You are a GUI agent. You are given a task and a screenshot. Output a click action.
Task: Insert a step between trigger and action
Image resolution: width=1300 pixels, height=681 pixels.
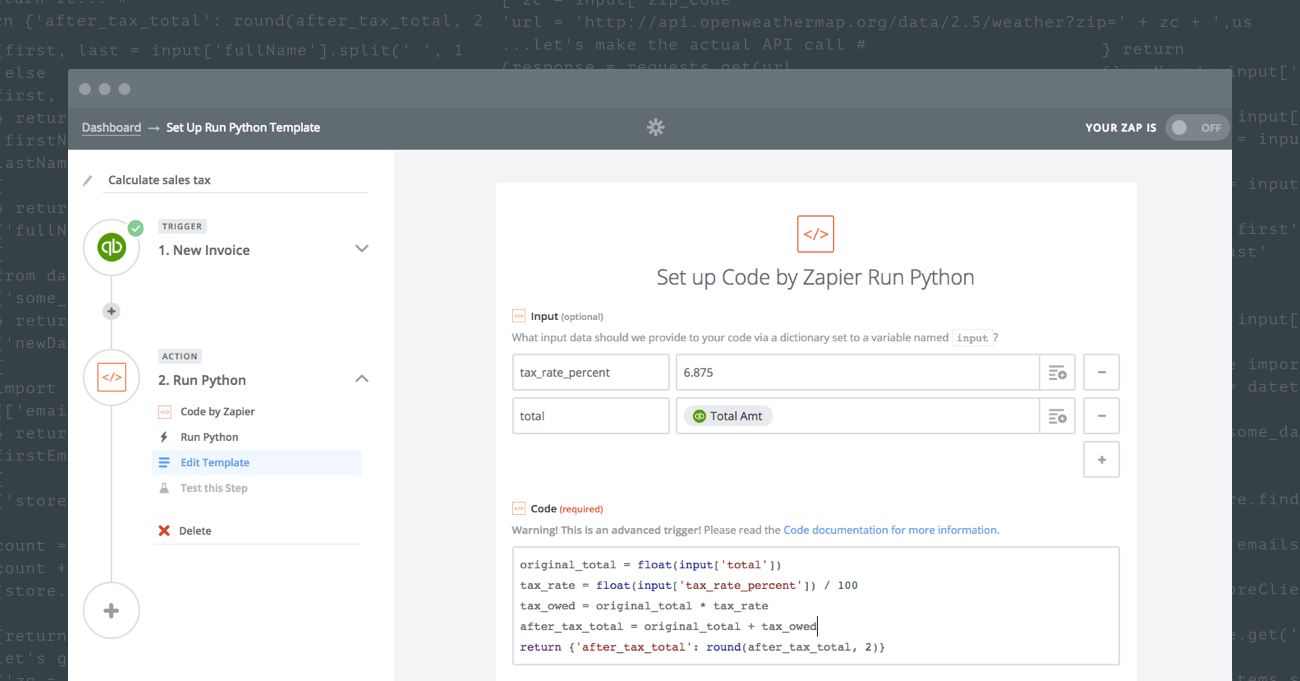click(111, 311)
